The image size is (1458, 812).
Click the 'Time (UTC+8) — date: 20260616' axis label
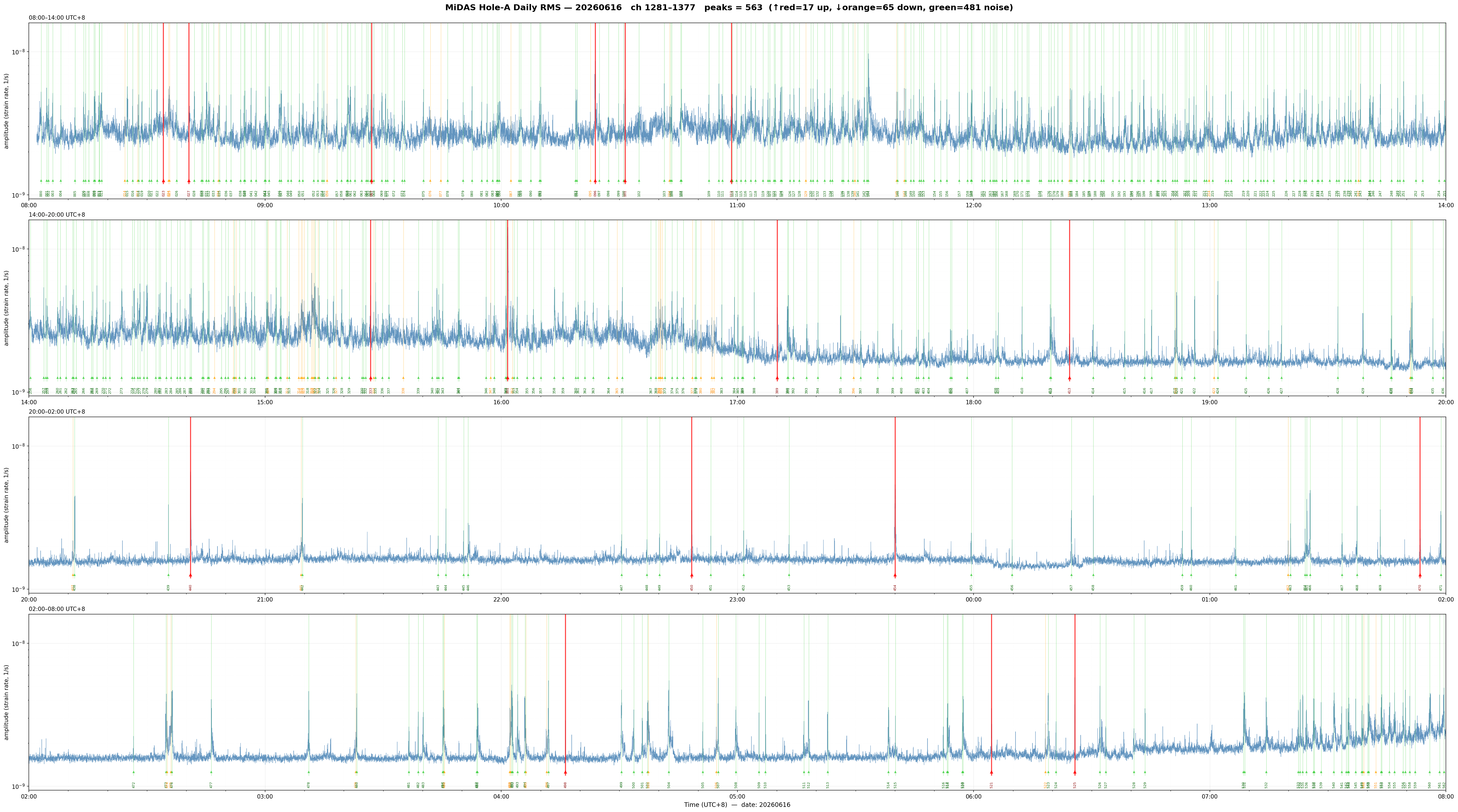click(737, 805)
